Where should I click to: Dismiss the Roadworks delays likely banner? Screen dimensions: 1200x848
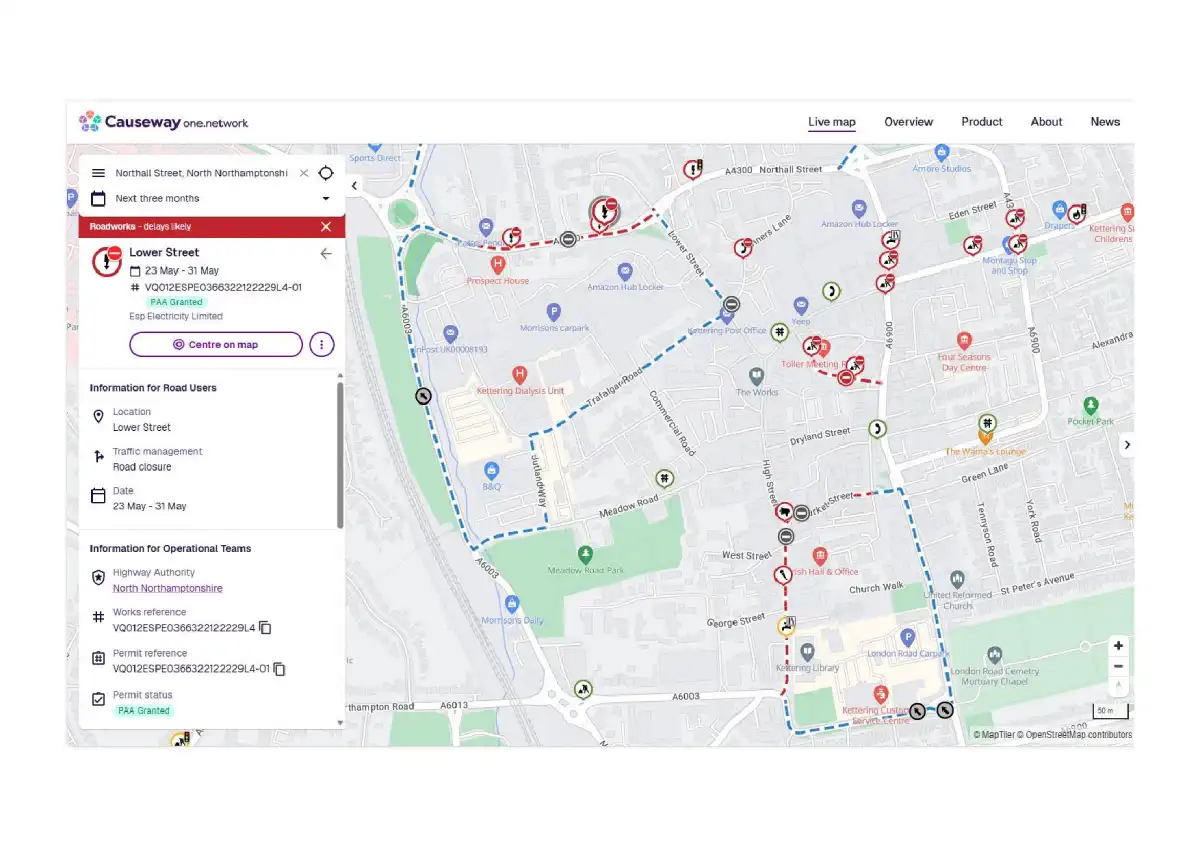pyautogui.click(x=325, y=226)
